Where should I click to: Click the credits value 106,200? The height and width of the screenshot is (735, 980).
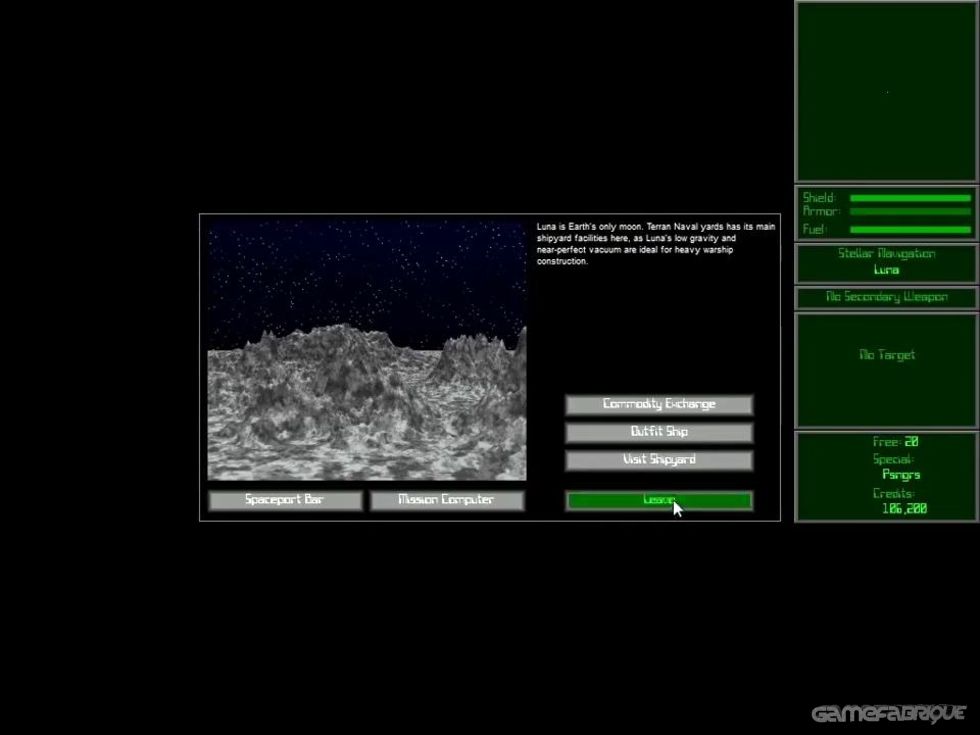pyautogui.click(x=904, y=509)
